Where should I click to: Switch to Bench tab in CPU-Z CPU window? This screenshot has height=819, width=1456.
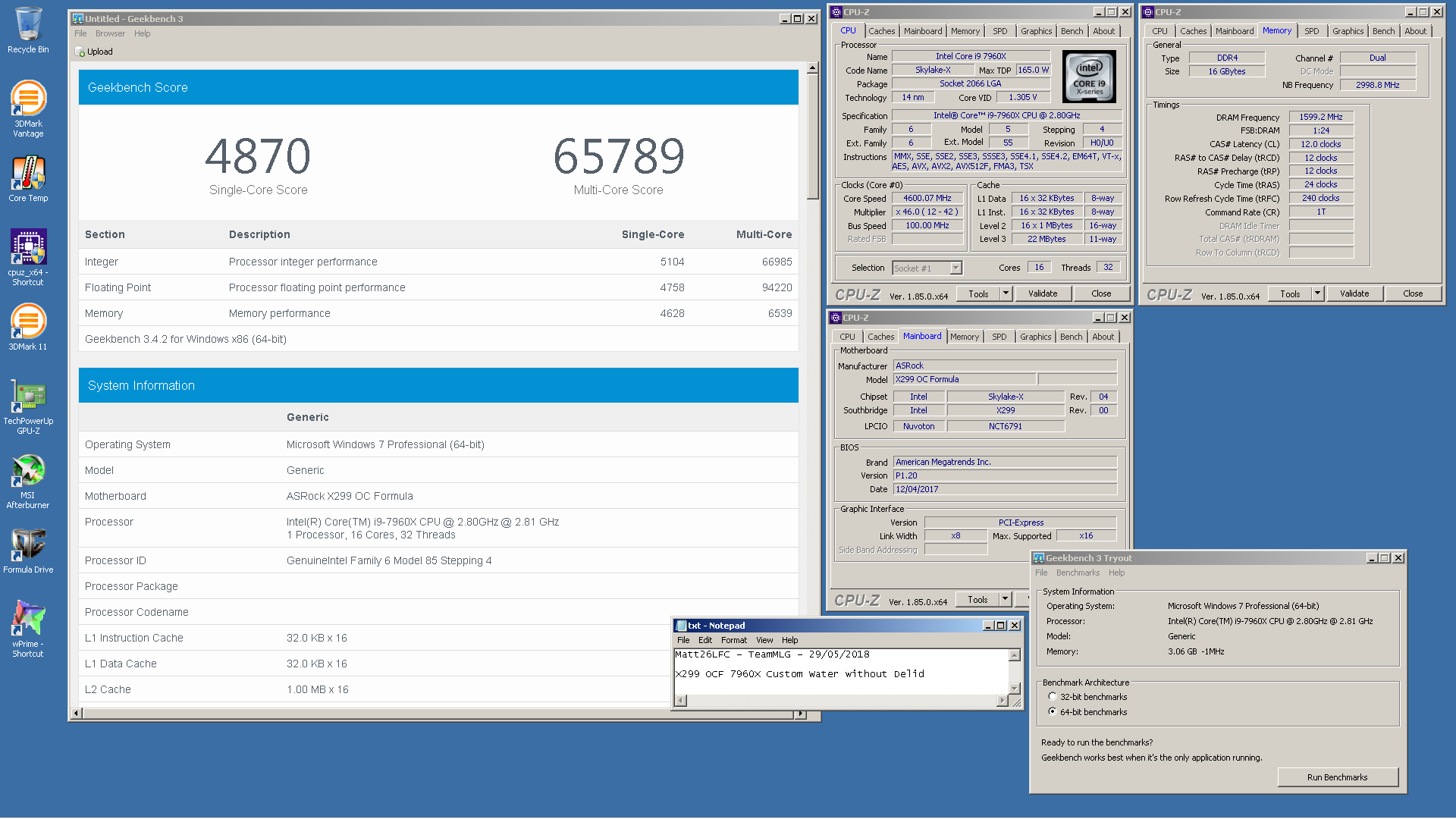[1072, 31]
